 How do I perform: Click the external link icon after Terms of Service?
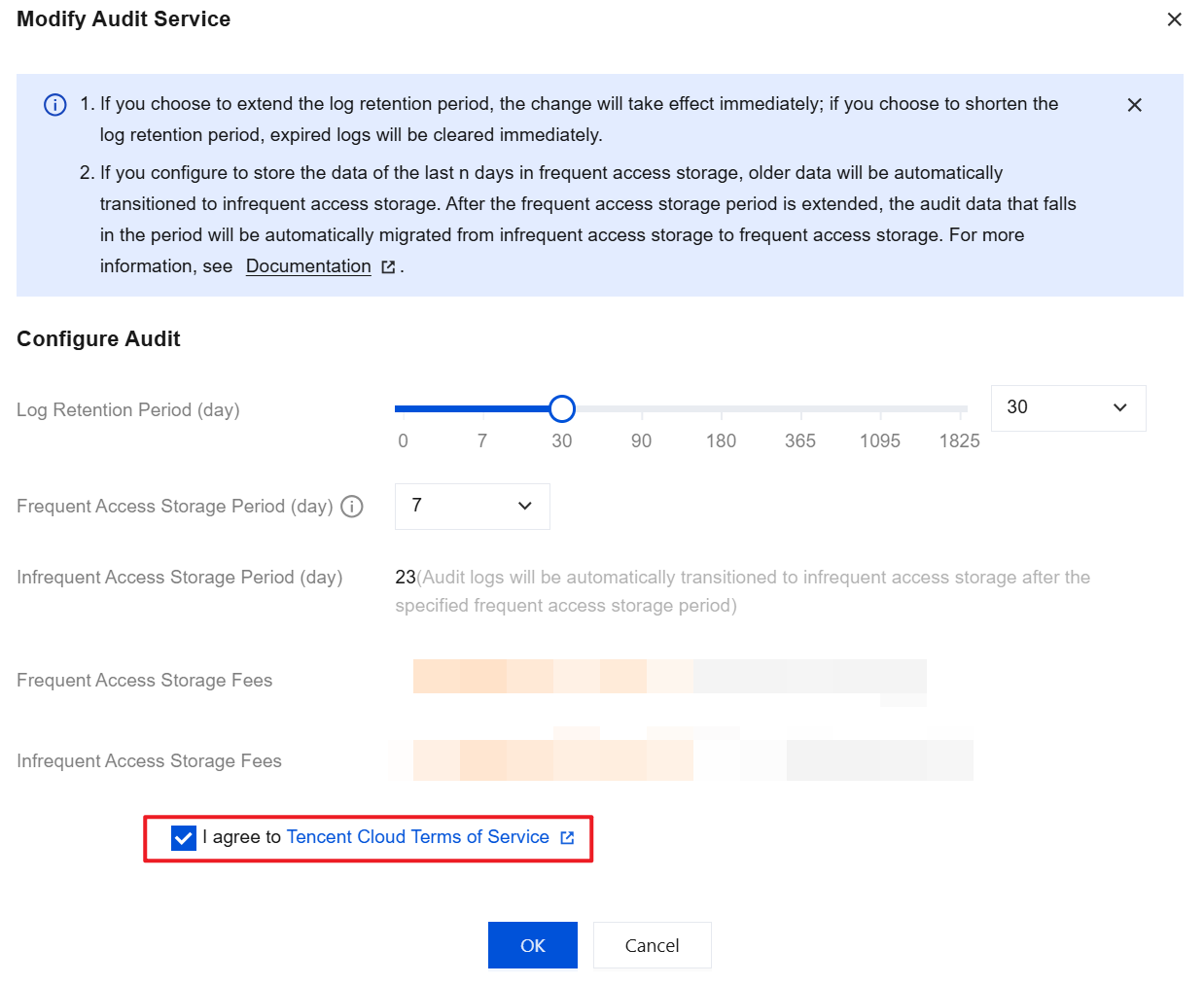[x=567, y=838]
